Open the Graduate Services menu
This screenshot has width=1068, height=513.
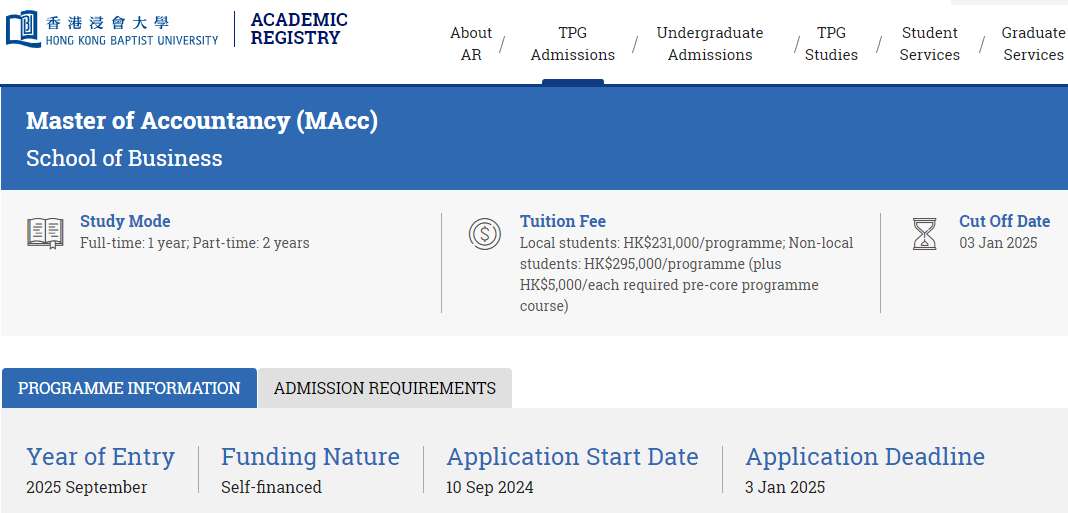click(1033, 44)
